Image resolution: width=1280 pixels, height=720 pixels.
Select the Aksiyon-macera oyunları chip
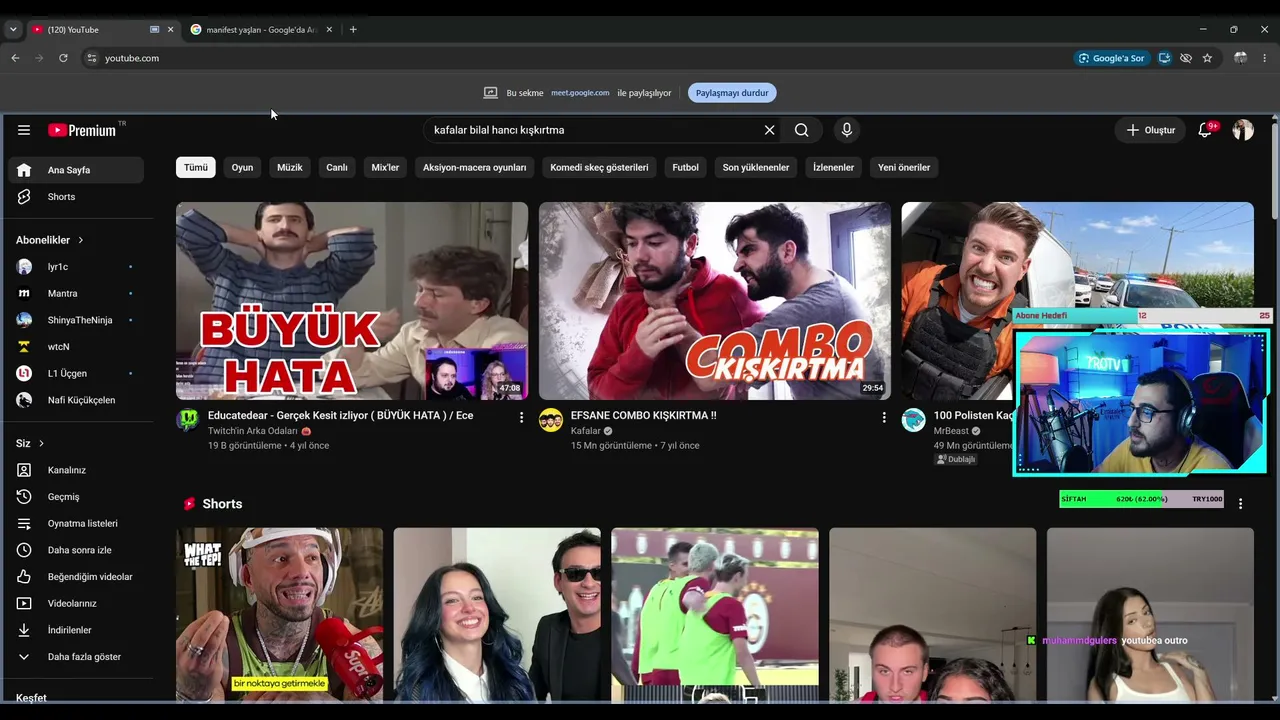click(474, 167)
